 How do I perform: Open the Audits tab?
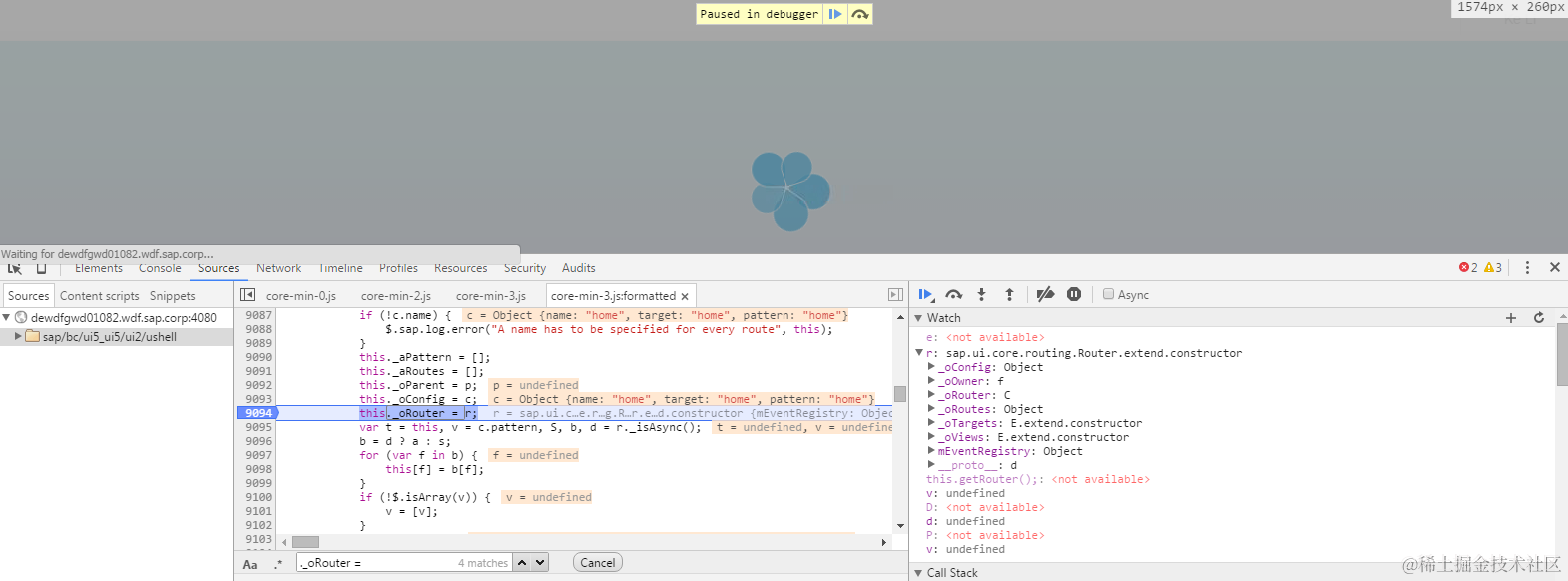[x=578, y=268]
